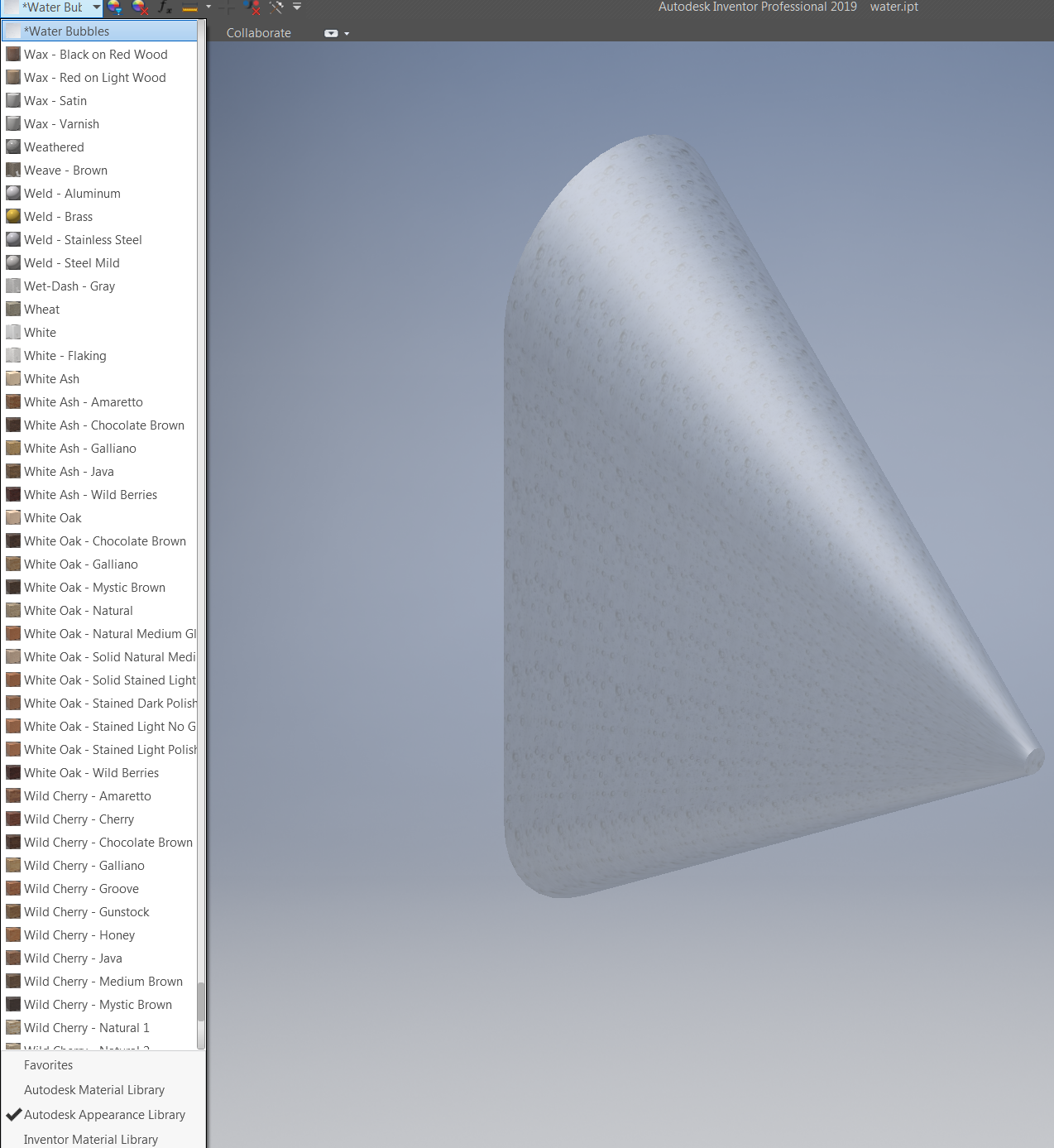
Task: Choose Wet-Dash - Gray appearance
Action: click(x=99, y=286)
